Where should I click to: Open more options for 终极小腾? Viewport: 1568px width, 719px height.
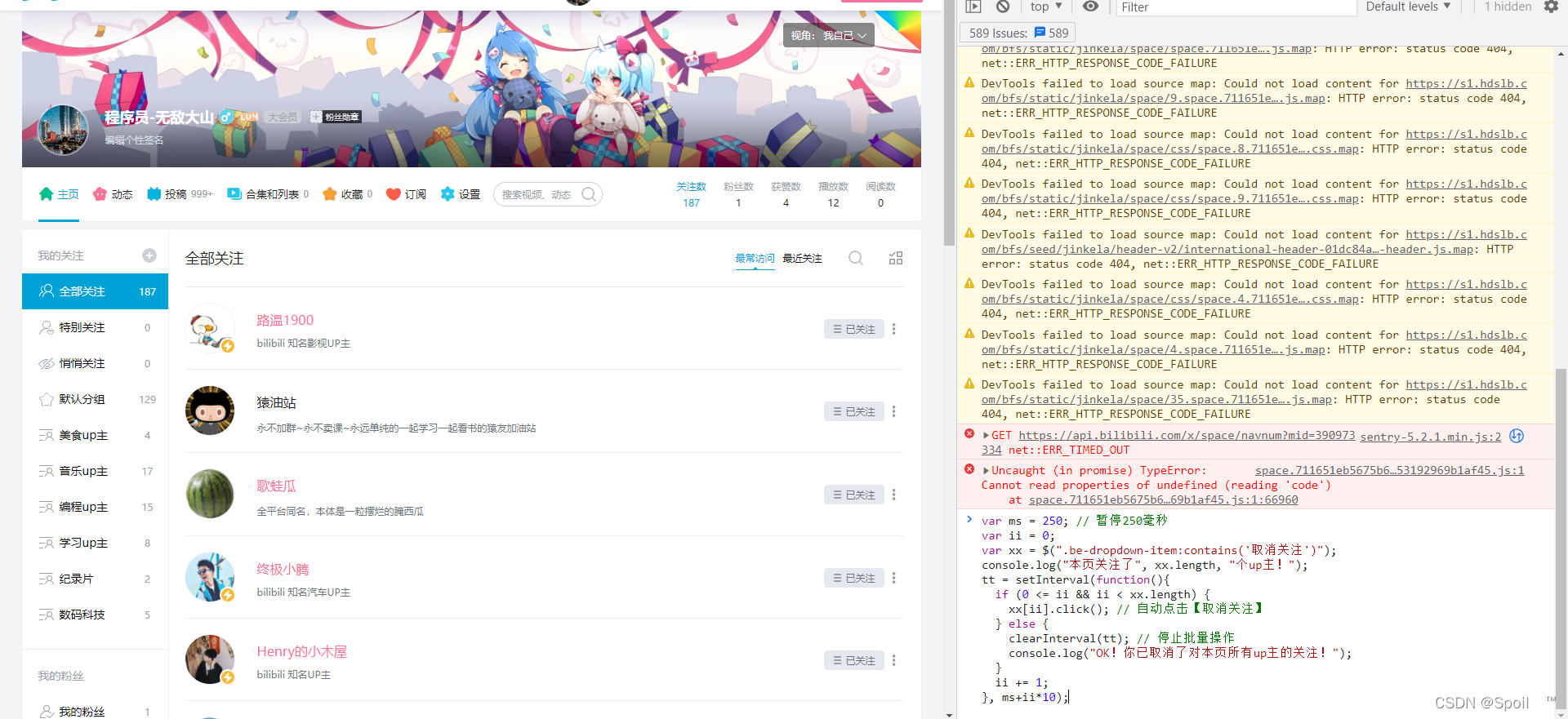click(894, 578)
